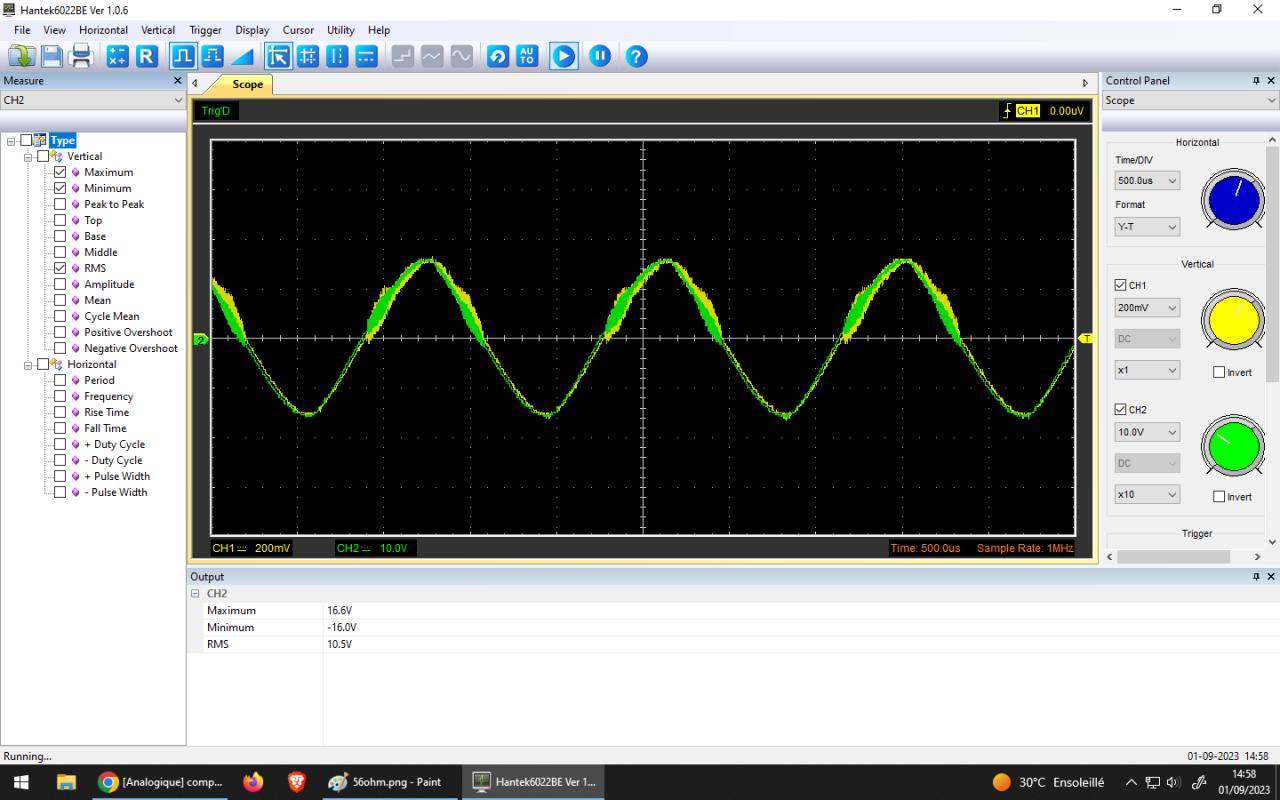Select the Scope tab
The height and width of the screenshot is (800, 1280).
coord(247,85)
